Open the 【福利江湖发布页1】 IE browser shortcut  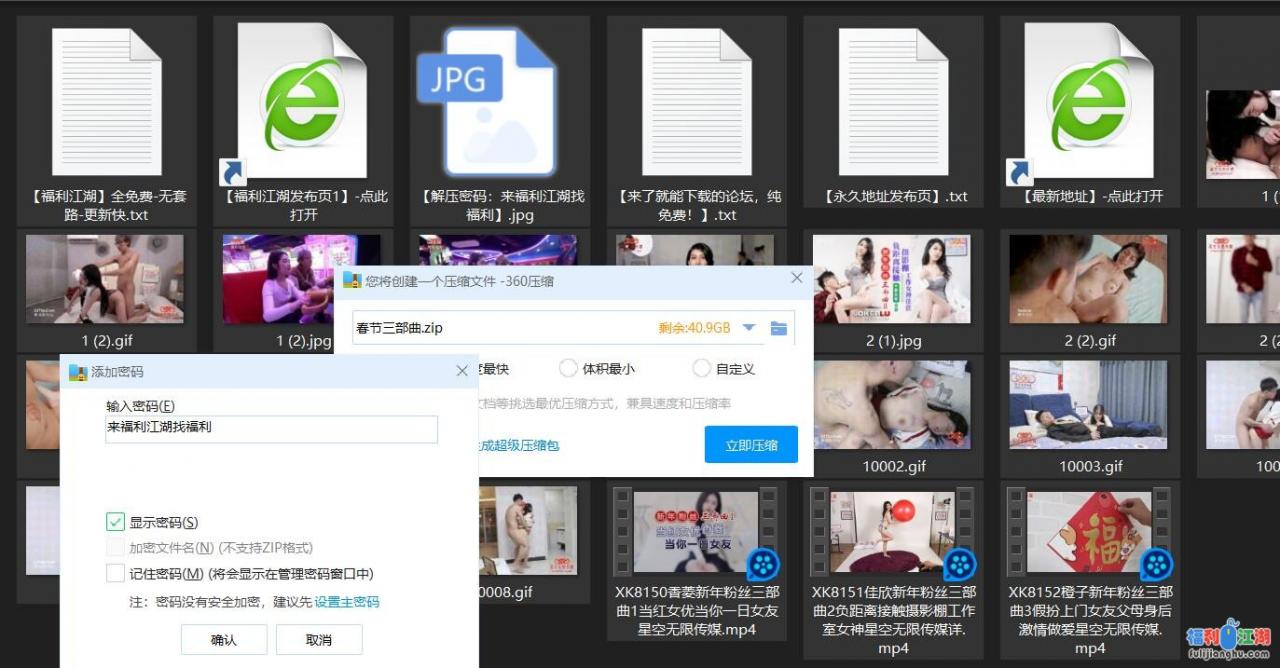coord(302,100)
